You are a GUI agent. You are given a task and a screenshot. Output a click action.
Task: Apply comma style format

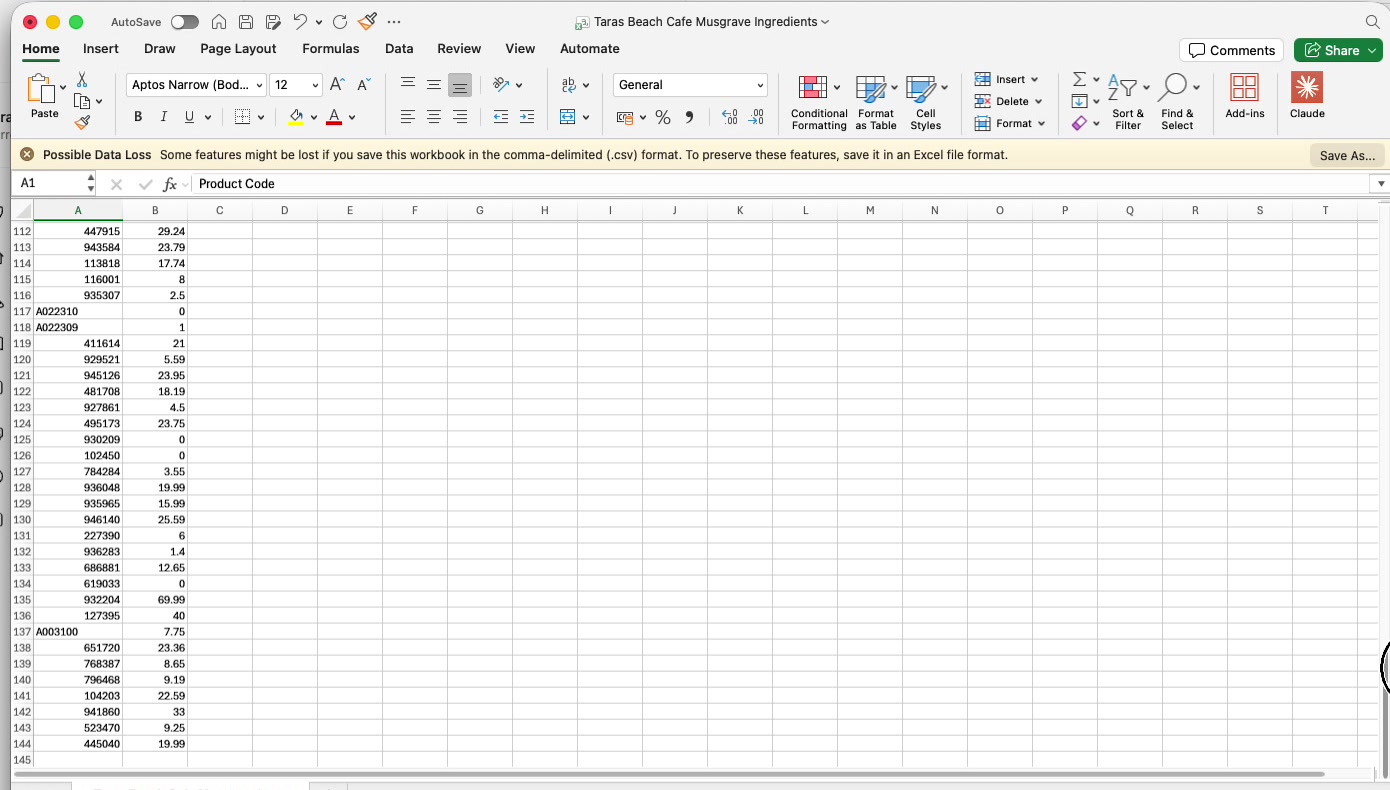689,118
